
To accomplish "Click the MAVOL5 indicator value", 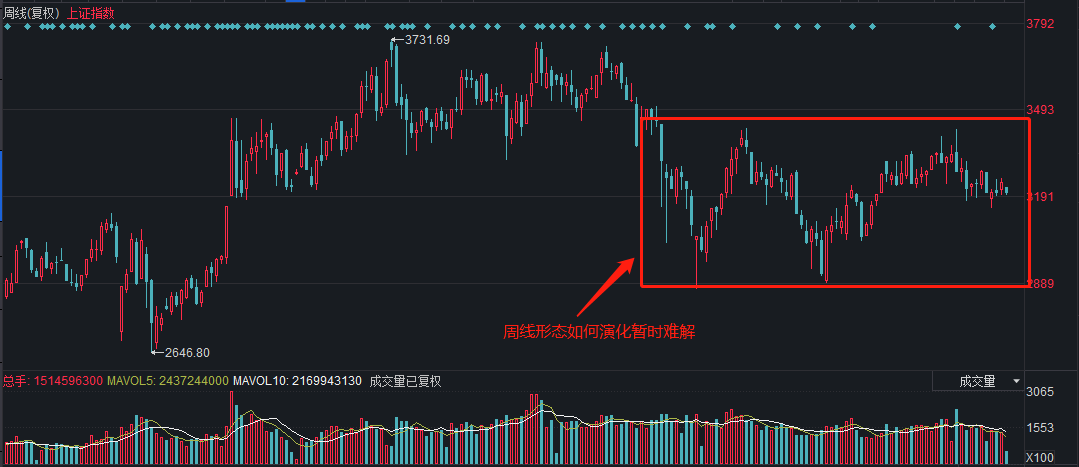I will pyautogui.click(x=168, y=381).
